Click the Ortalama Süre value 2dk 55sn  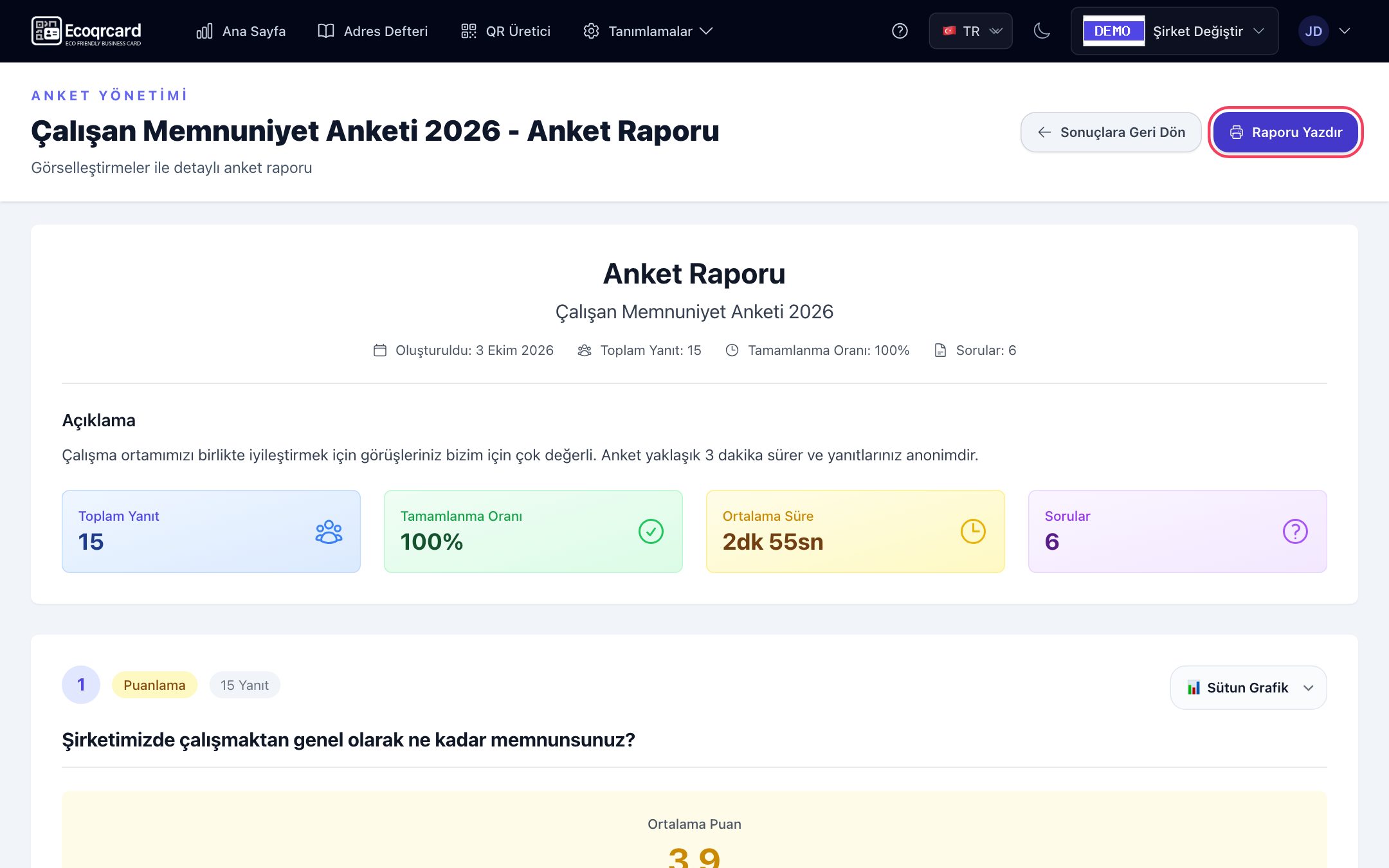(x=773, y=542)
